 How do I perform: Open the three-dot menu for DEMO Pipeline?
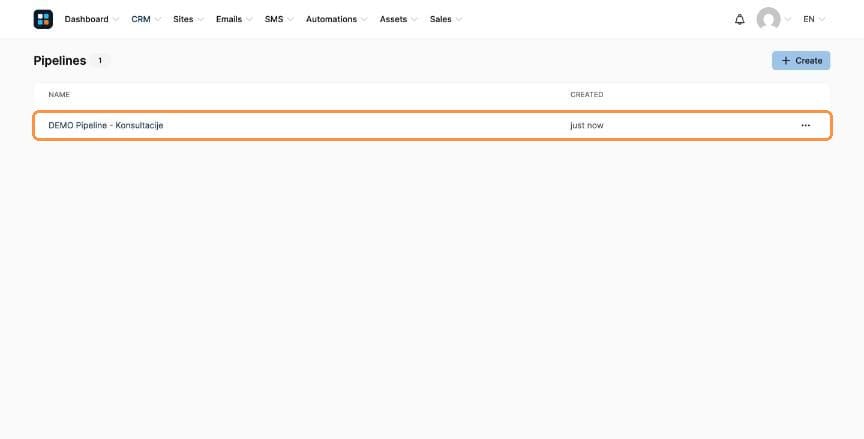[806, 126]
